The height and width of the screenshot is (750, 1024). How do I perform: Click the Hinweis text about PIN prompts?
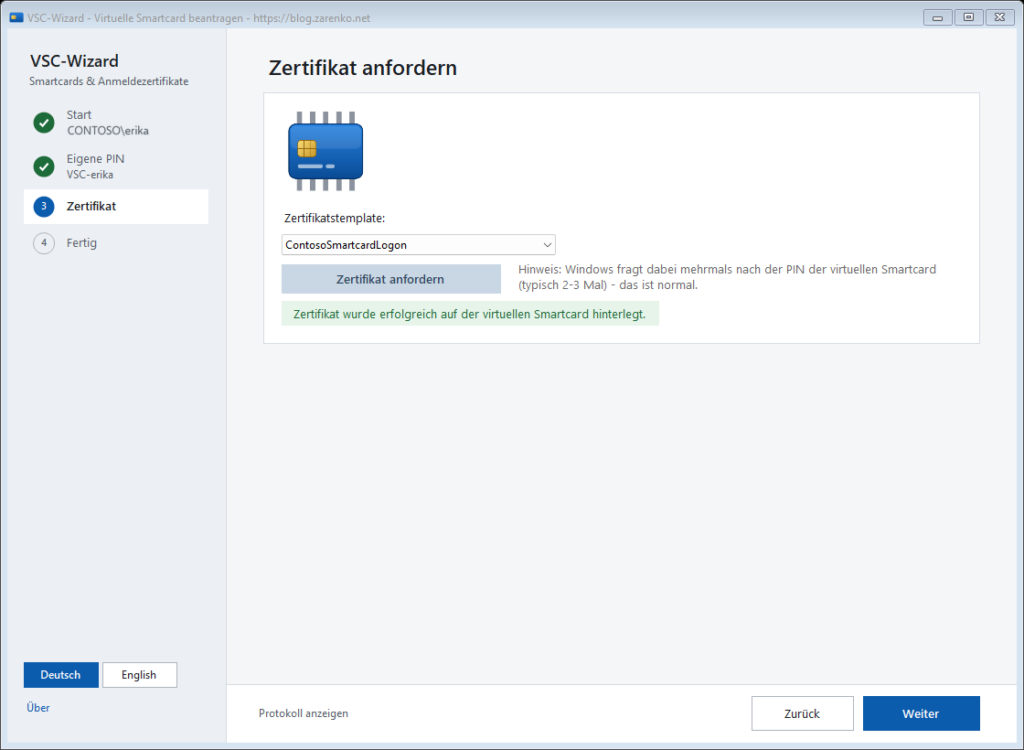click(727, 277)
